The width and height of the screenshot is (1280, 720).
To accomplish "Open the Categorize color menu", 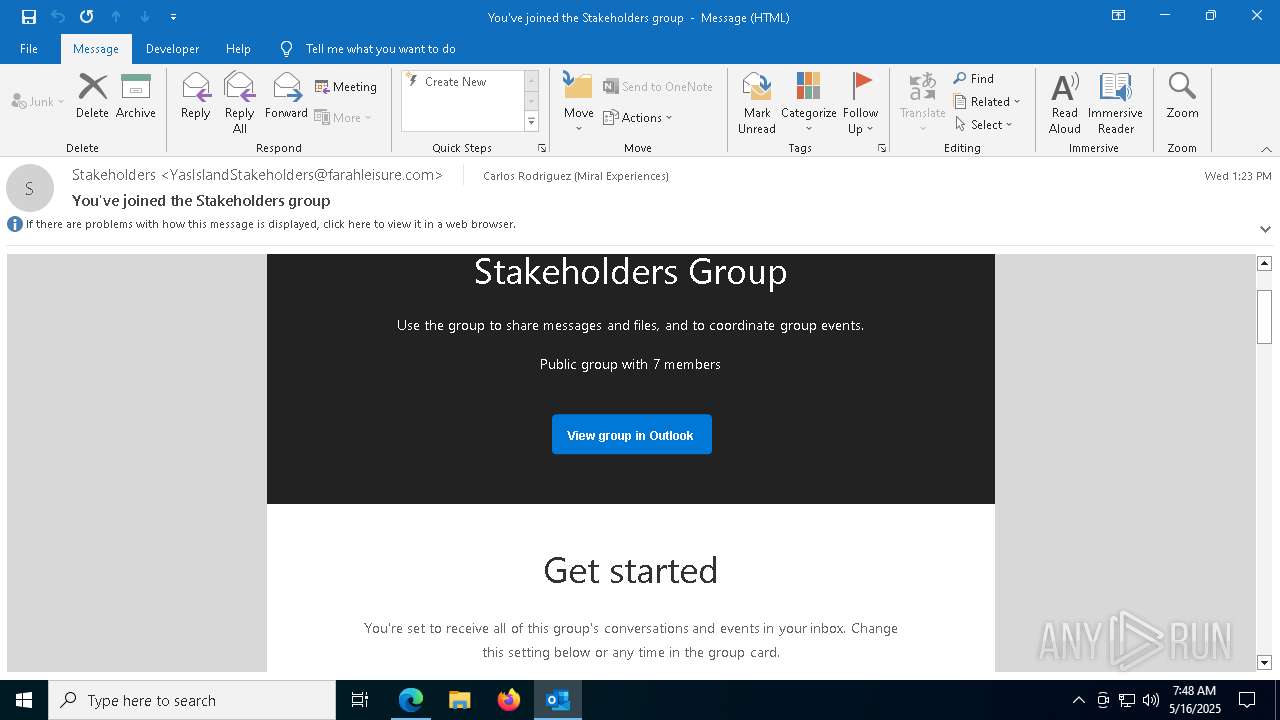I will point(809,102).
